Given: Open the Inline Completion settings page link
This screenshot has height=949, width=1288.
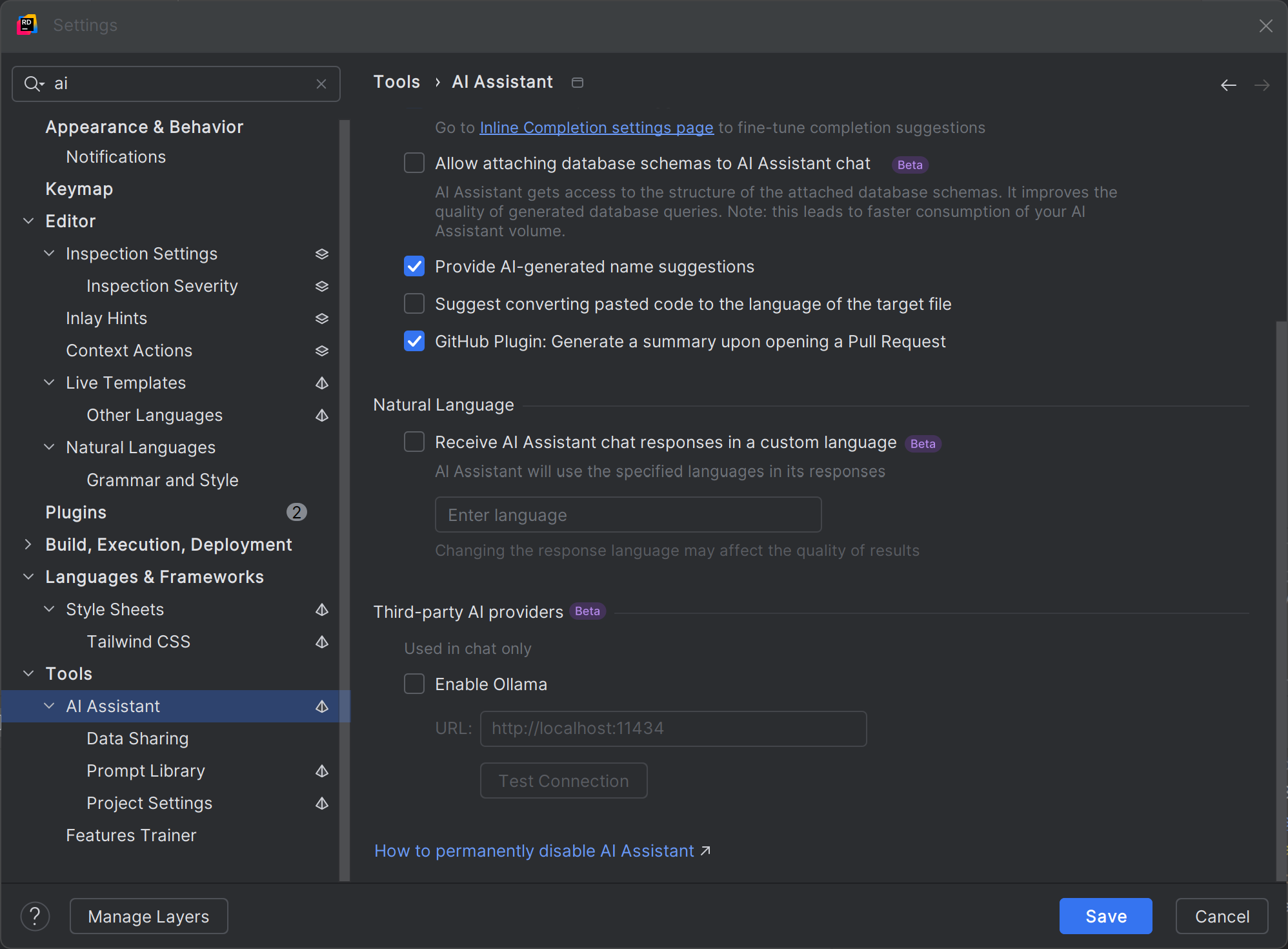Looking at the screenshot, I should click(596, 128).
